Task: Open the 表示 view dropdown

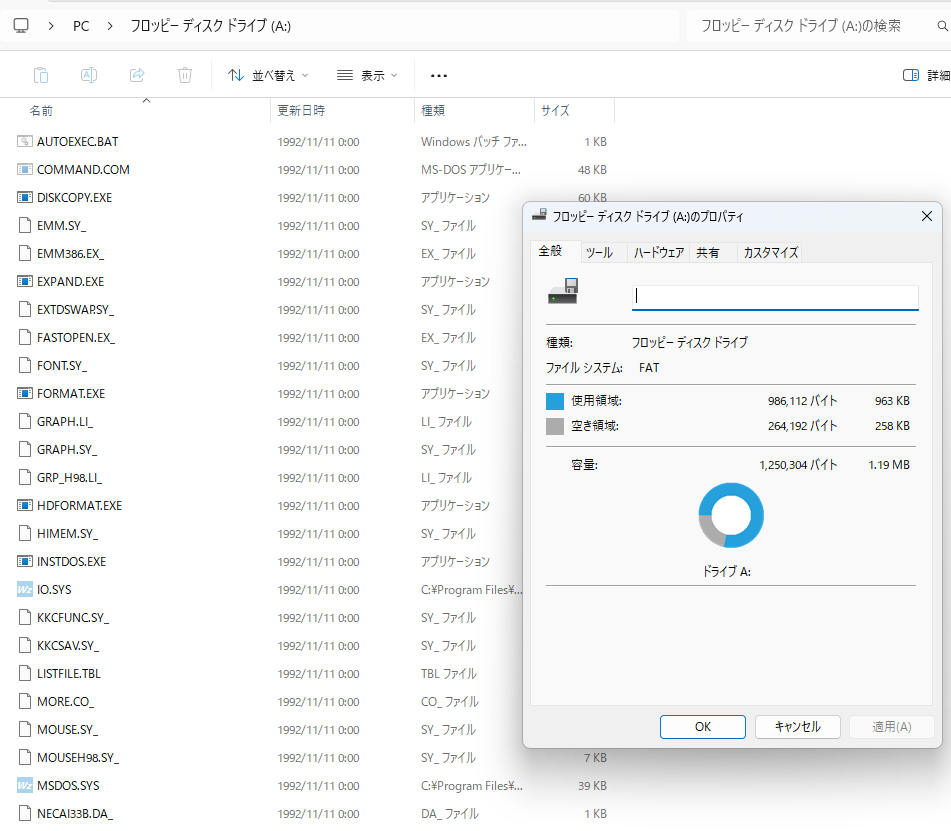Action: coord(367,75)
